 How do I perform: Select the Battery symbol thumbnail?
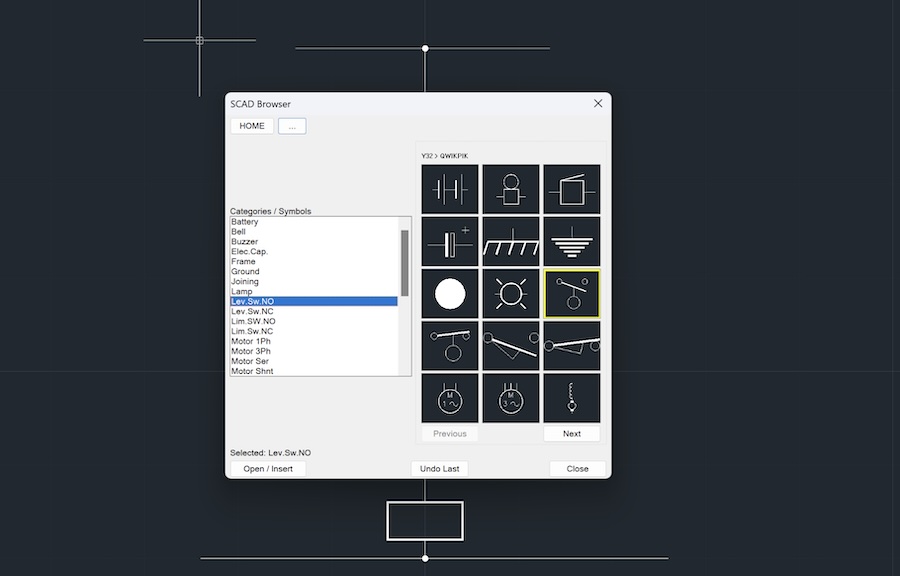(x=449, y=189)
